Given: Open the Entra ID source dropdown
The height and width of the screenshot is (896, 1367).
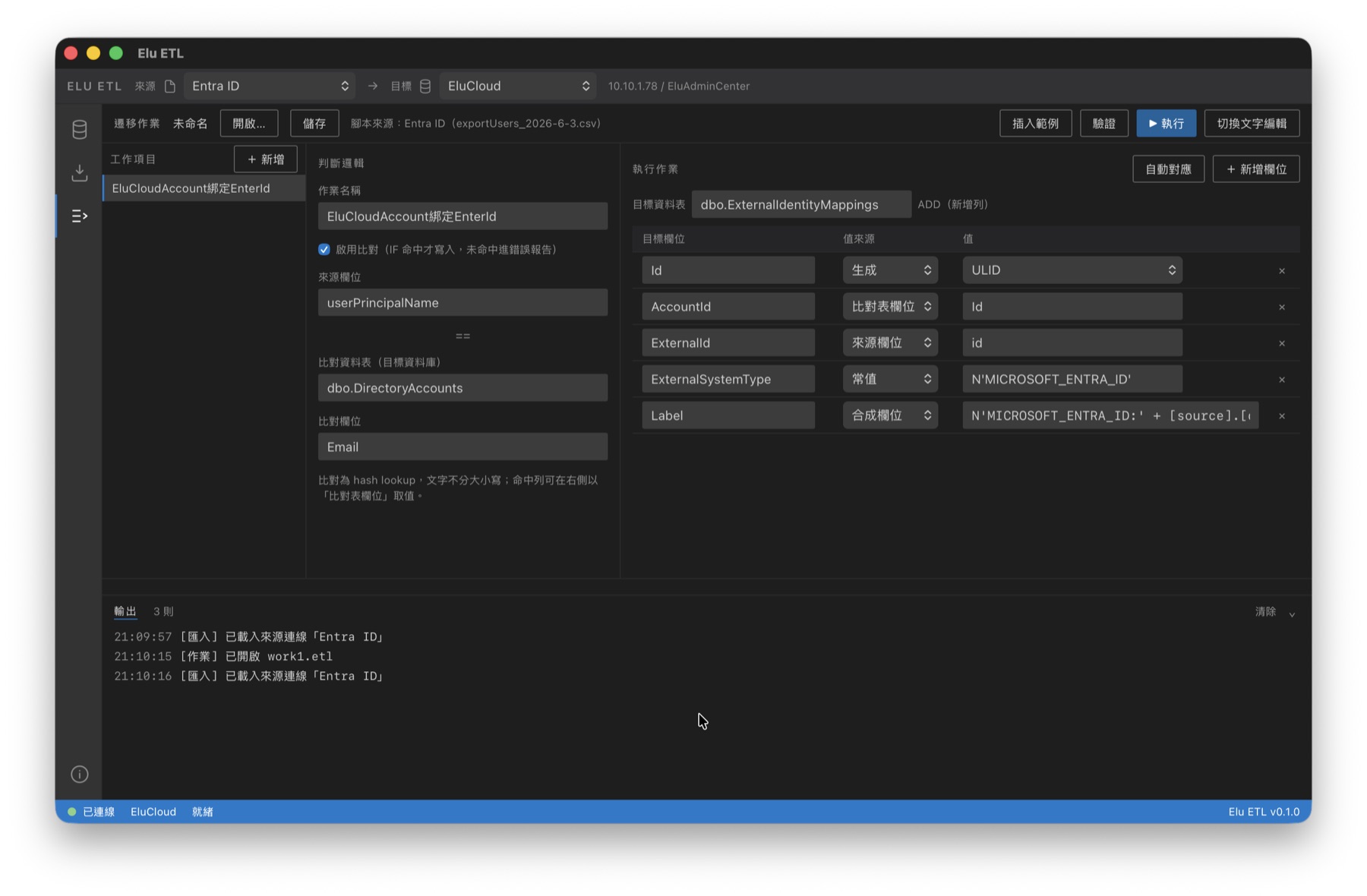Looking at the screenshot, I should 270,86.
